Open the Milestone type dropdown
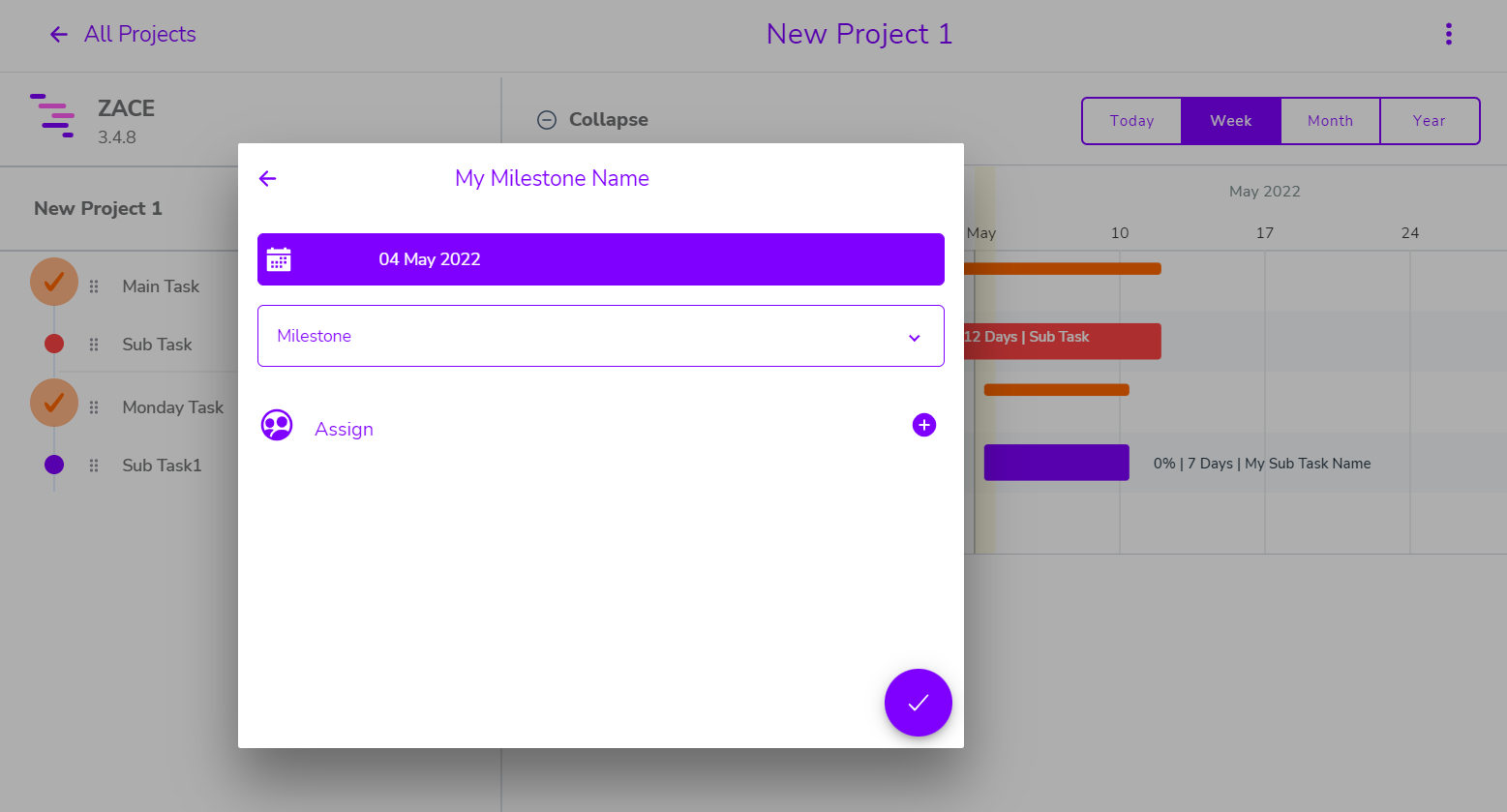The image size is (1507, 812). click(x=600, y=336)
